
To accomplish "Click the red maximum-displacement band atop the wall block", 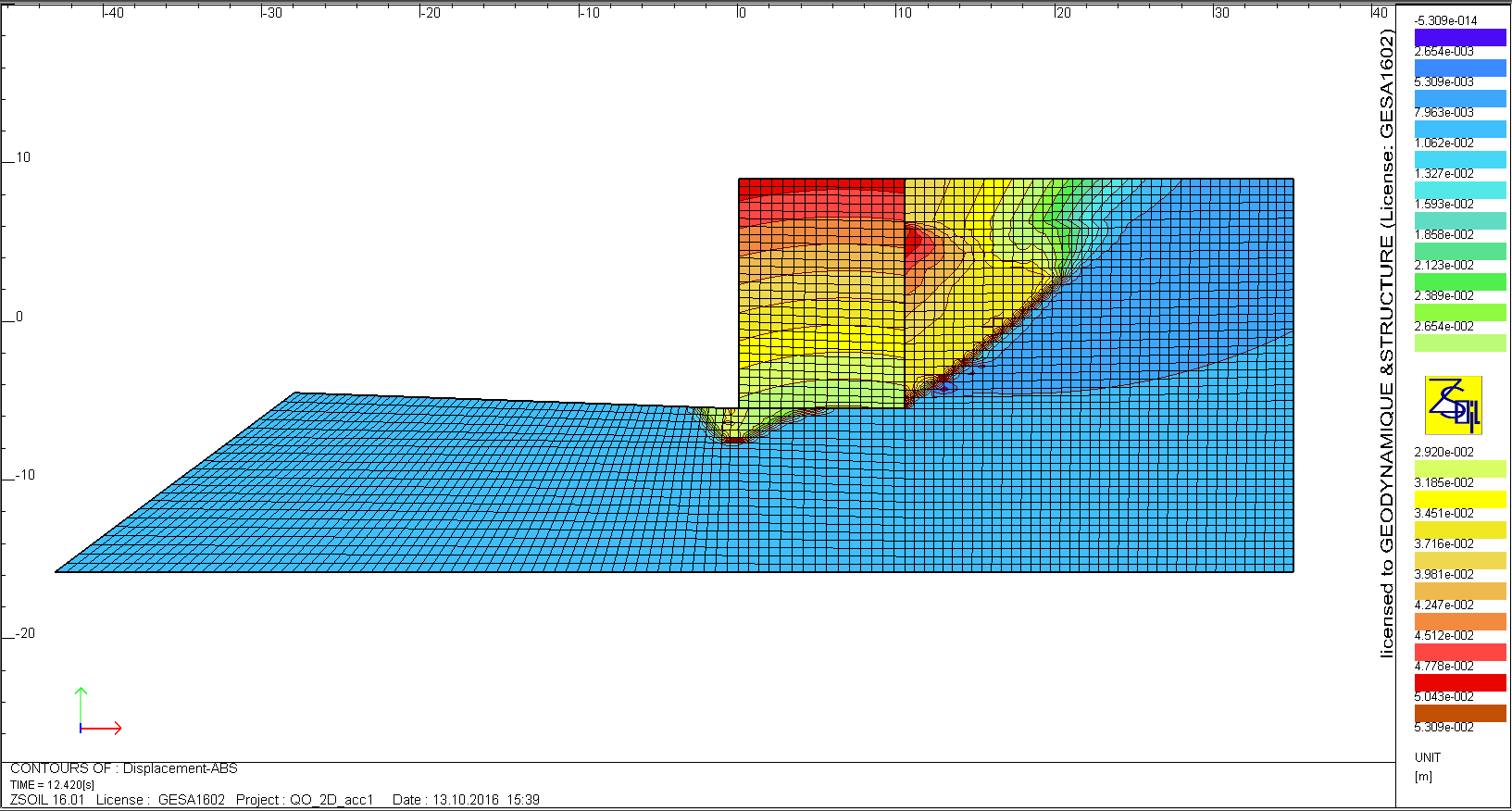I will coord(821,187).
